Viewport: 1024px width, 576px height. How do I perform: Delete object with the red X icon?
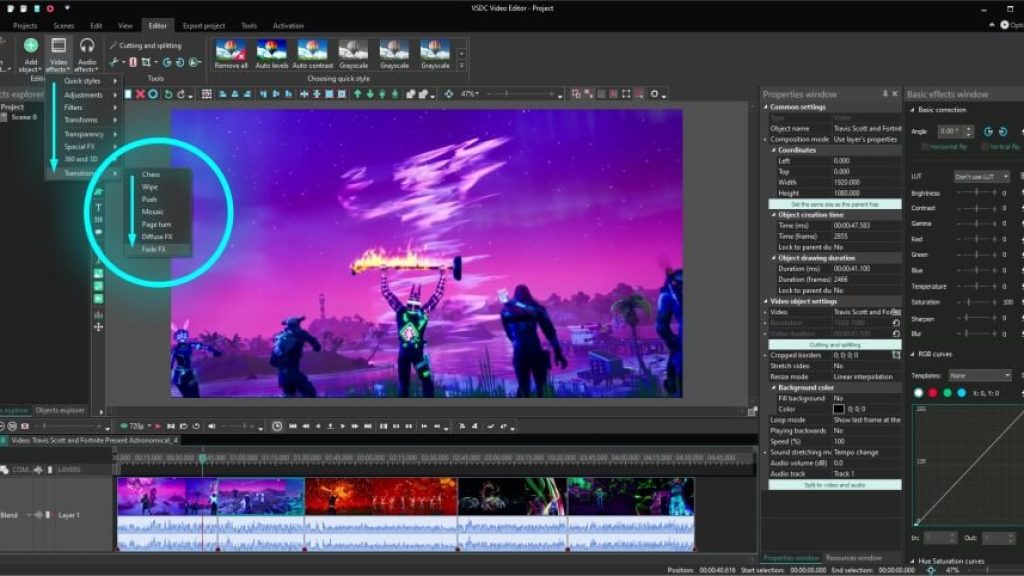pyautogui.click(x=140, y=94)
